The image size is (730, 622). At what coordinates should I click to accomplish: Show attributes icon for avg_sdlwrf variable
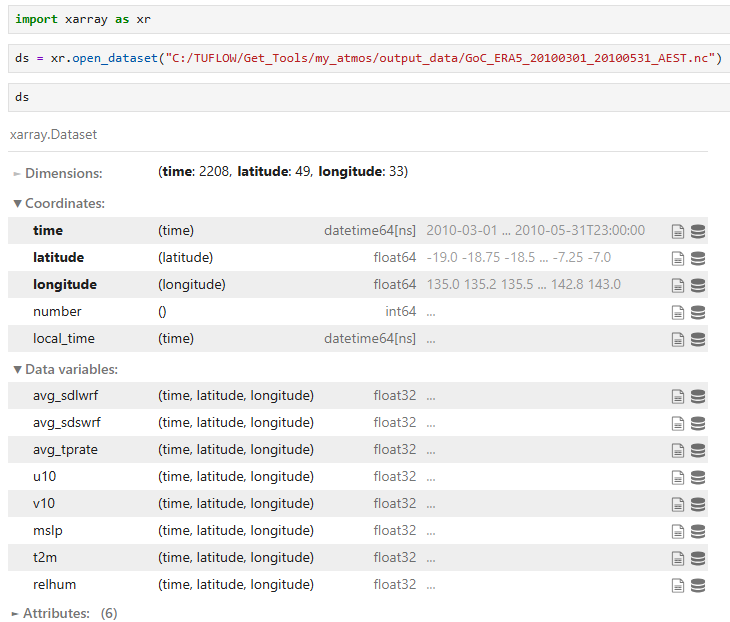[678, 396]
